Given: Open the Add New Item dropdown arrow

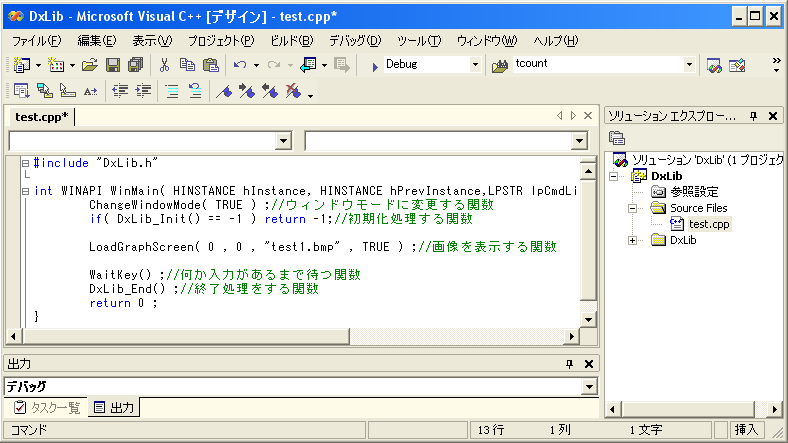Looking at the screenshot, I should coord(72,65).
